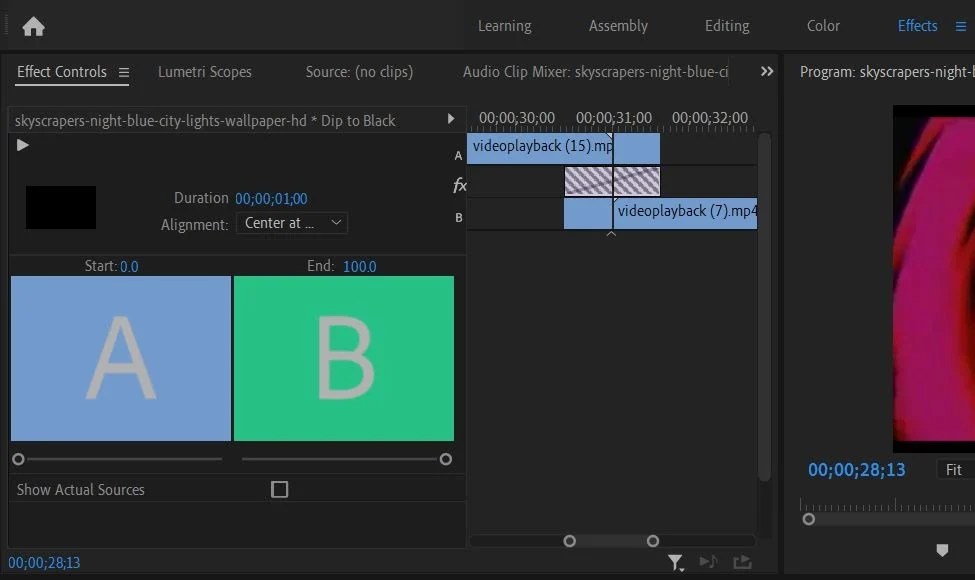The width and height of the screenshot is (975, 580).
Task: Toggle the Show Actual Sources checkbox
Action: point(279,489)
